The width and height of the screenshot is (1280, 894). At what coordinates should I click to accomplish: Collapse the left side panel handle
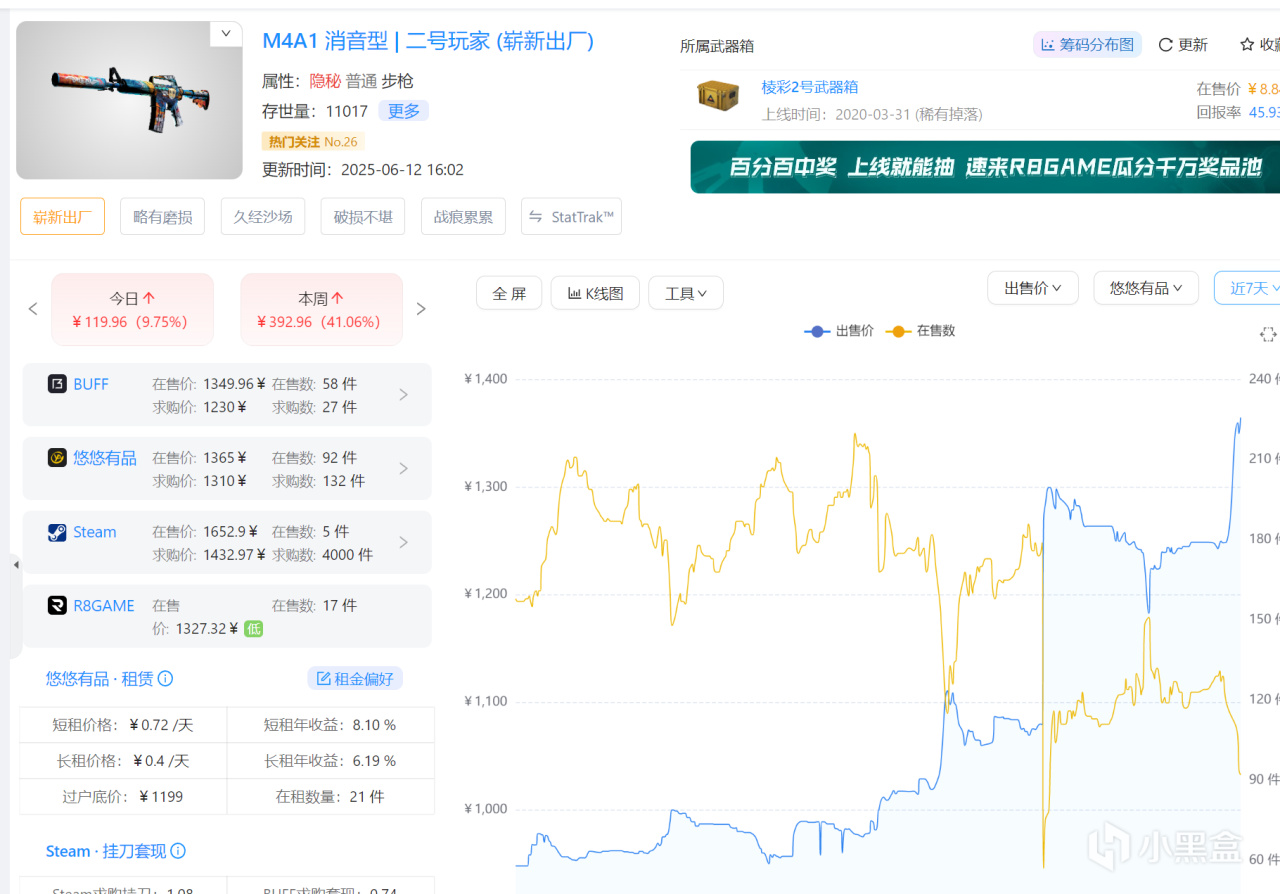tap(15, 565)
